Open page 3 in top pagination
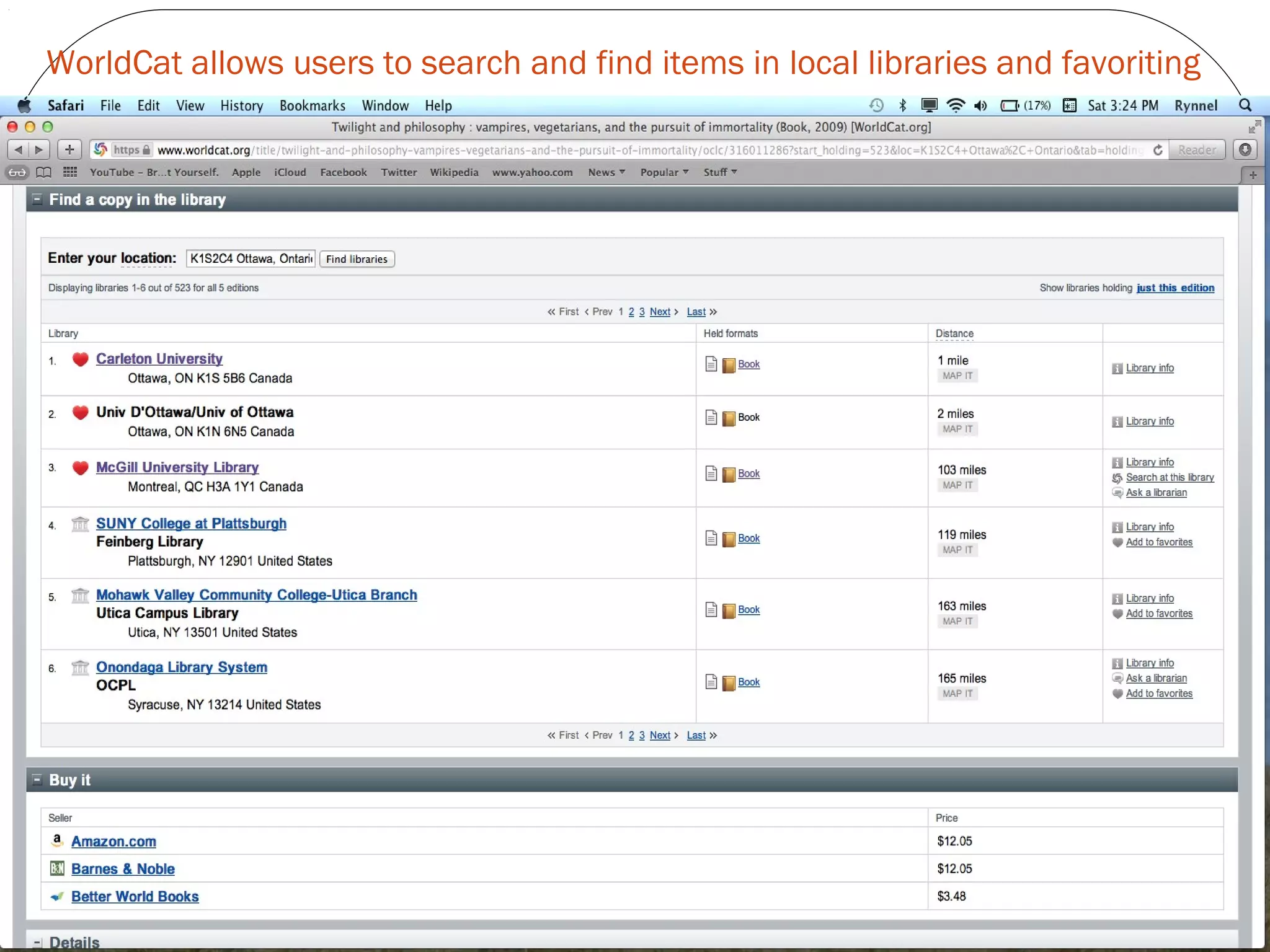The image size is (1270, 952). (642, 312)
